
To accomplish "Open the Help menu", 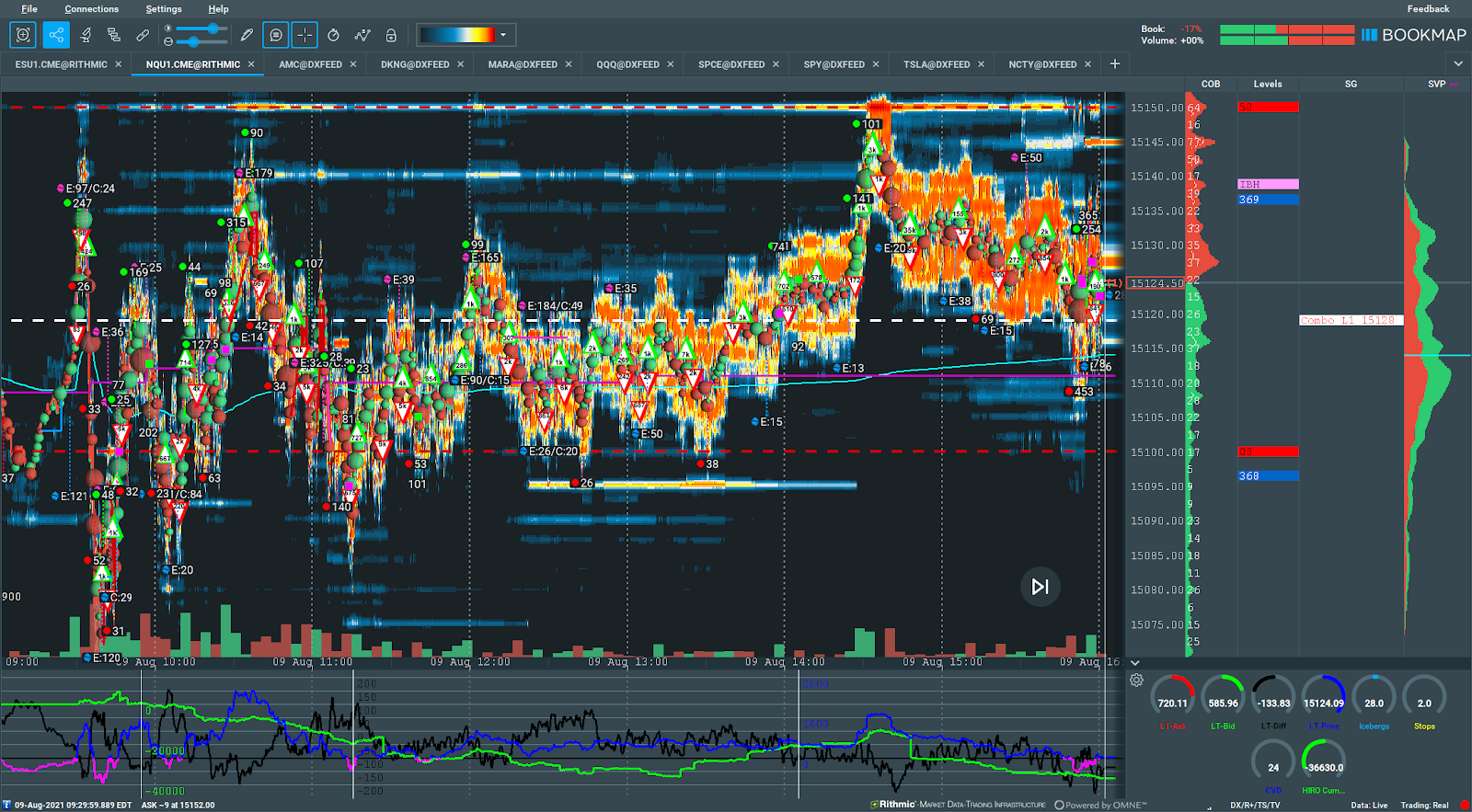I will tap(218, 8).
